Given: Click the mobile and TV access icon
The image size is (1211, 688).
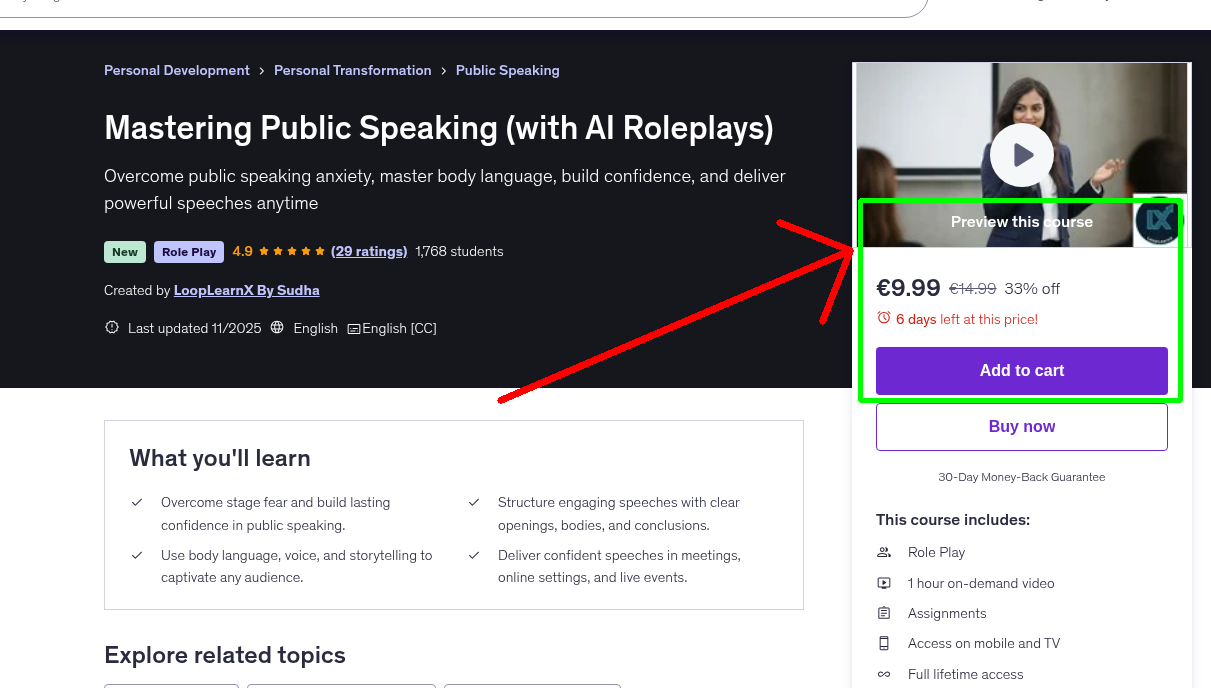Looking at the screenshot, I should pyautogui.click(x=884, y=643).
